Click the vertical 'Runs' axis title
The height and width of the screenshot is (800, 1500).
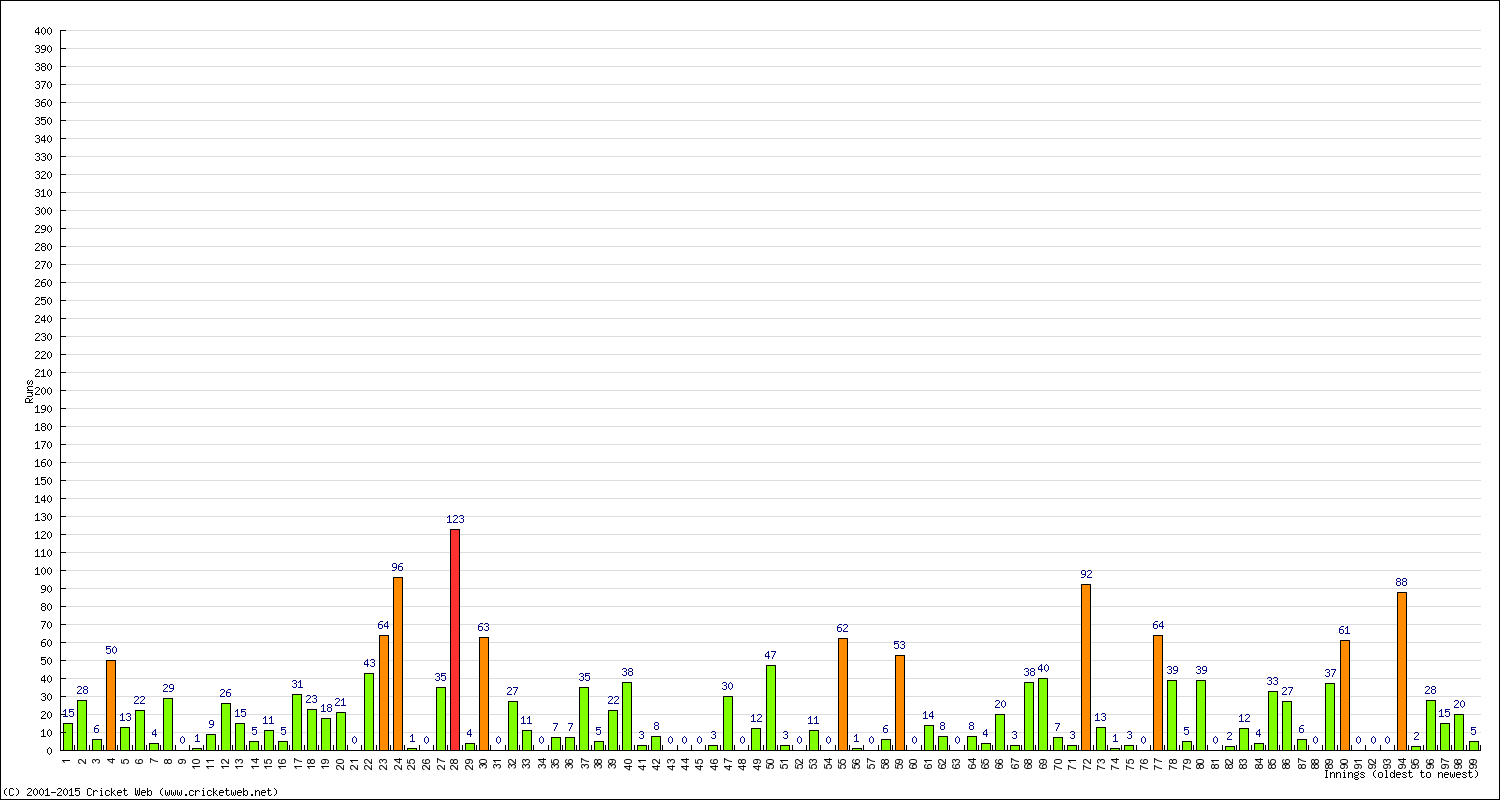(29, 391)
